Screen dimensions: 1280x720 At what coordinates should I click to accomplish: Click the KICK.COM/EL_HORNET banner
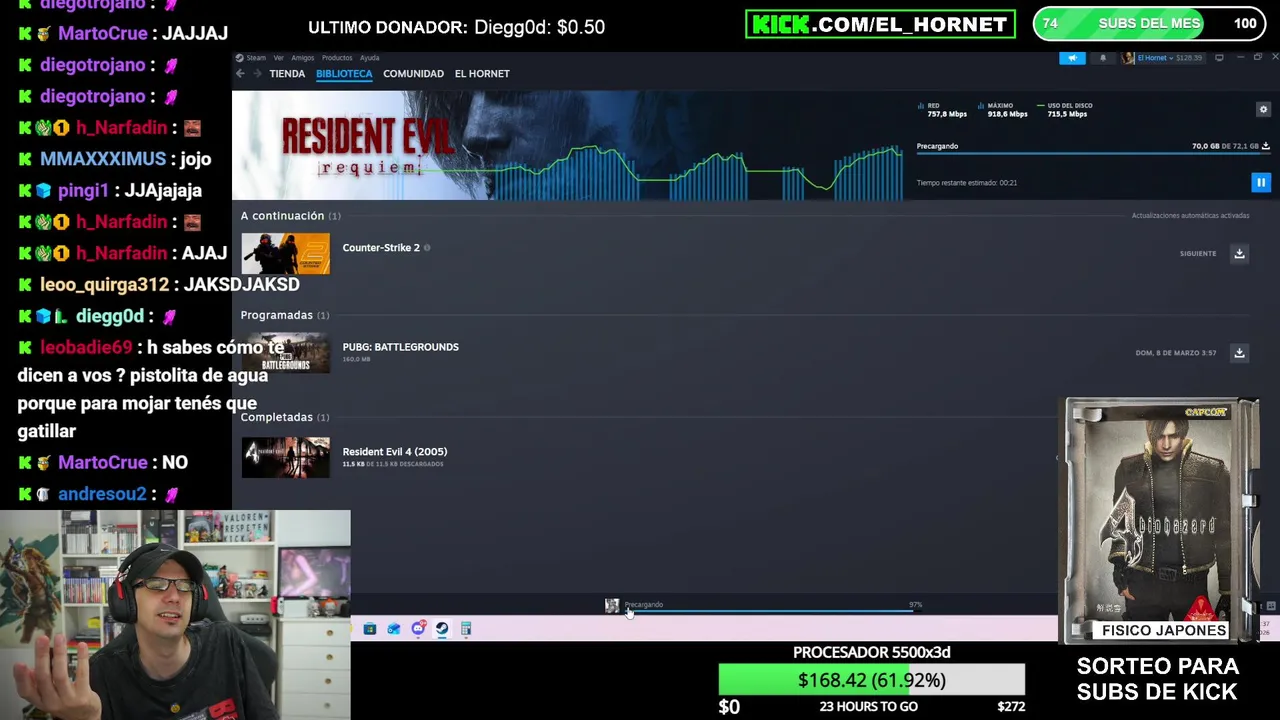point(880,24)
